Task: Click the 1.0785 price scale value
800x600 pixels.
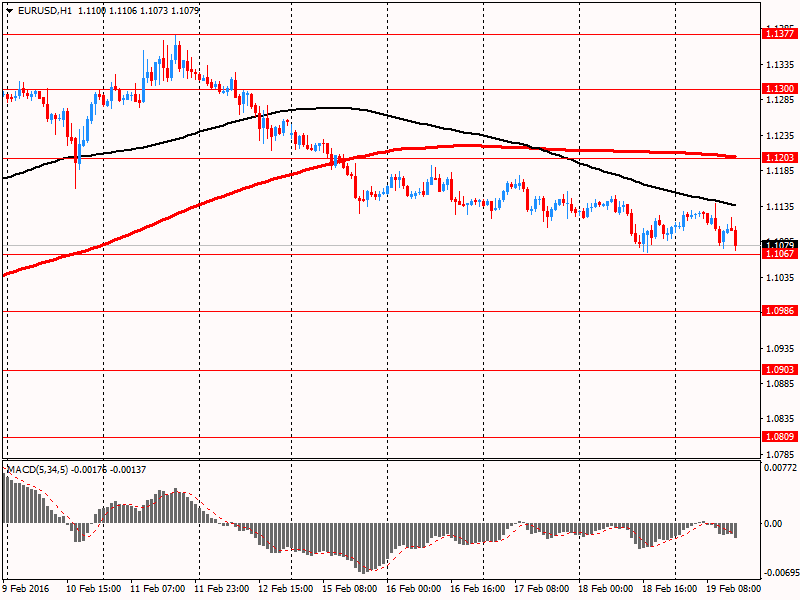Action: coord(781,454)
